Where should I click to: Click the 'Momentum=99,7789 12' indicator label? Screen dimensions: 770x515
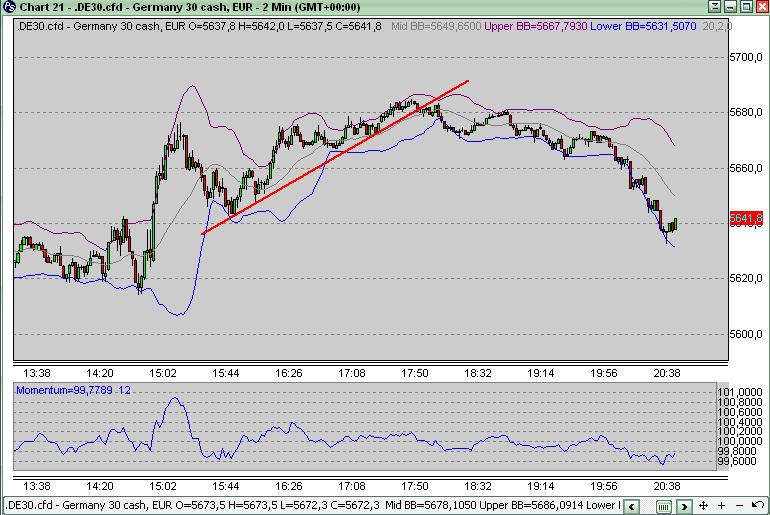(x=73, y=390)
